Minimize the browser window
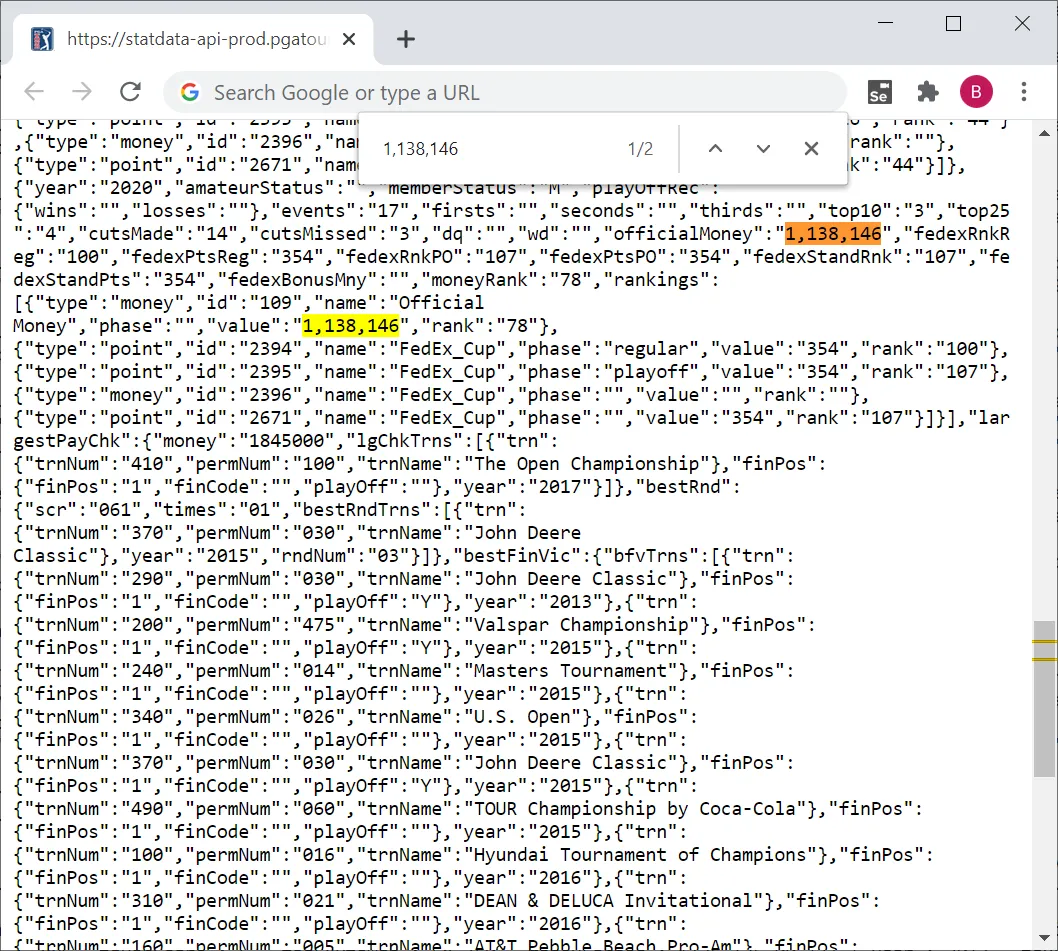 (885, 23)
